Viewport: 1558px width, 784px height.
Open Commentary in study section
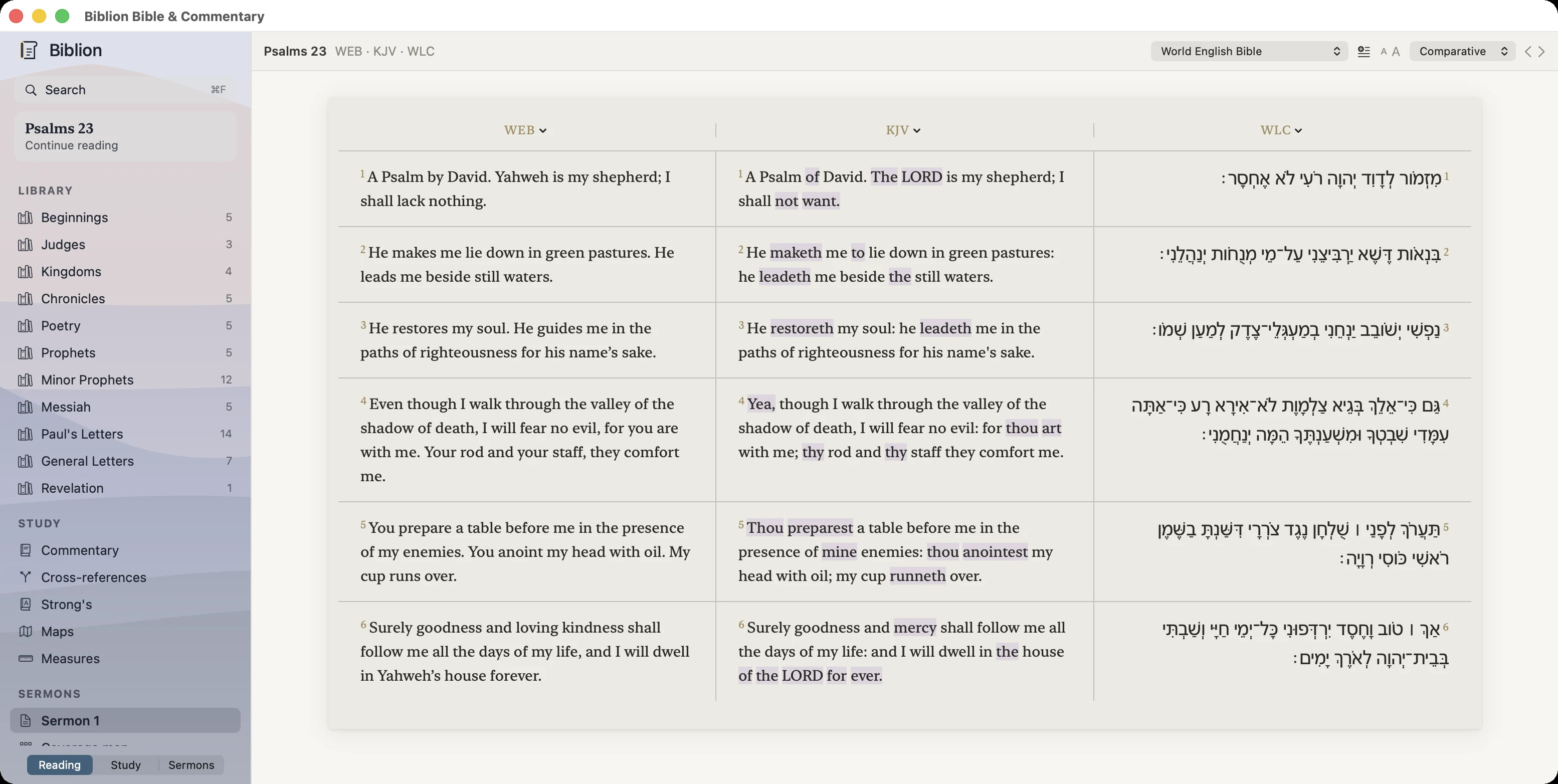(125, 550)
